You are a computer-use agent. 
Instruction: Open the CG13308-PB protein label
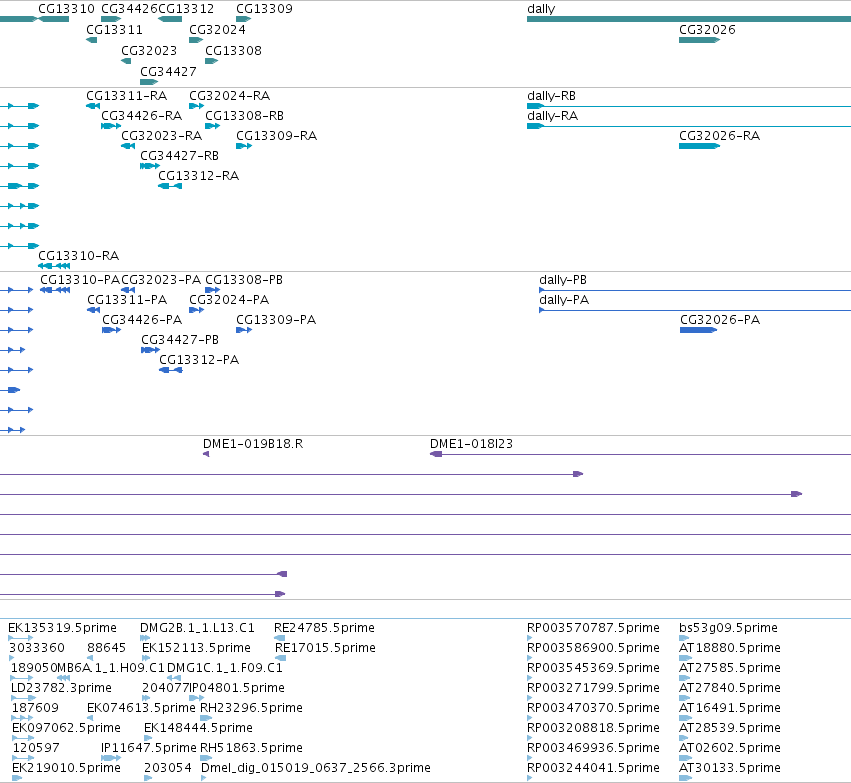click(x=244, y=279)
